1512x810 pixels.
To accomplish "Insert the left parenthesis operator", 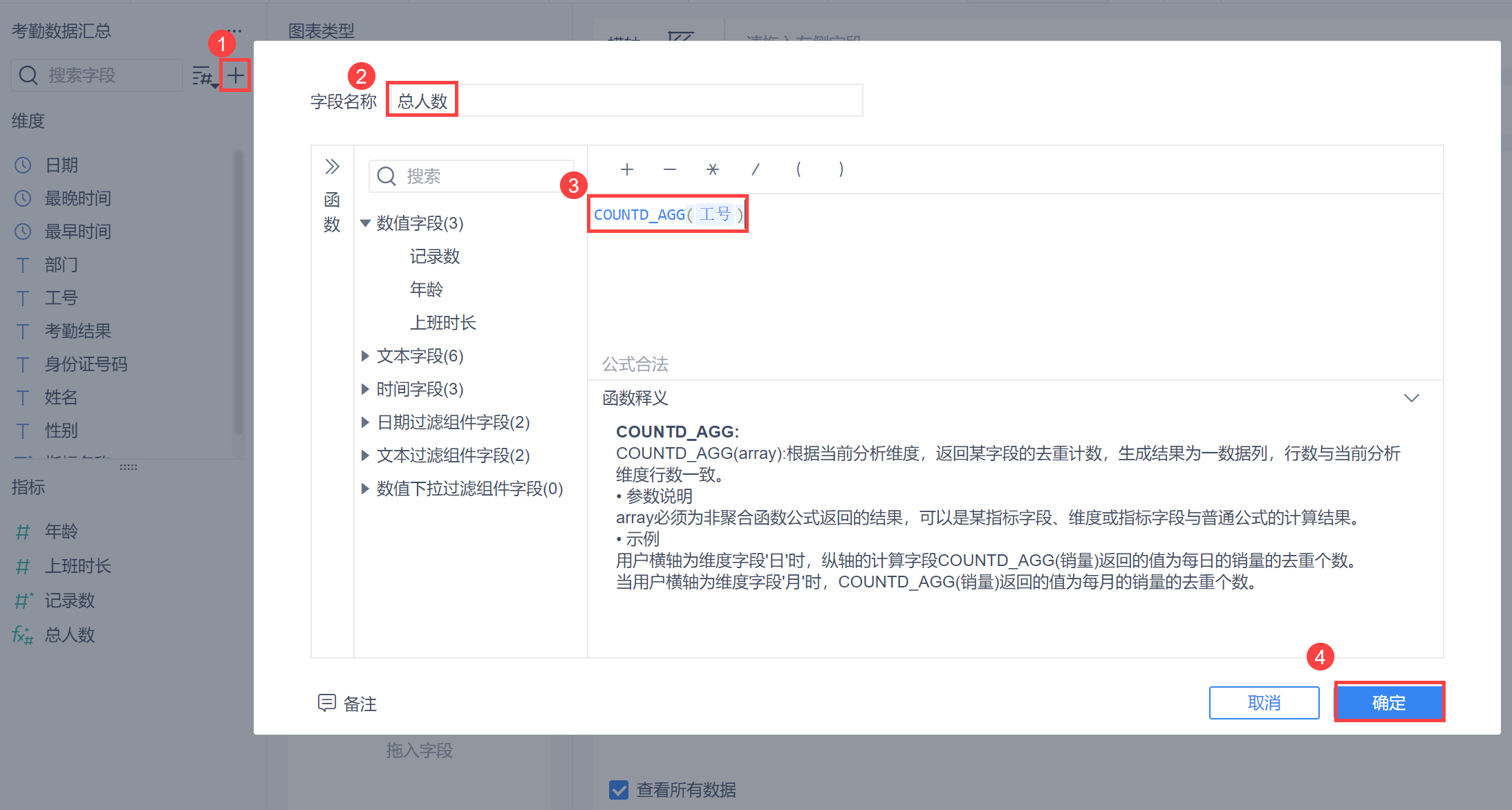I will click(799, 169).
